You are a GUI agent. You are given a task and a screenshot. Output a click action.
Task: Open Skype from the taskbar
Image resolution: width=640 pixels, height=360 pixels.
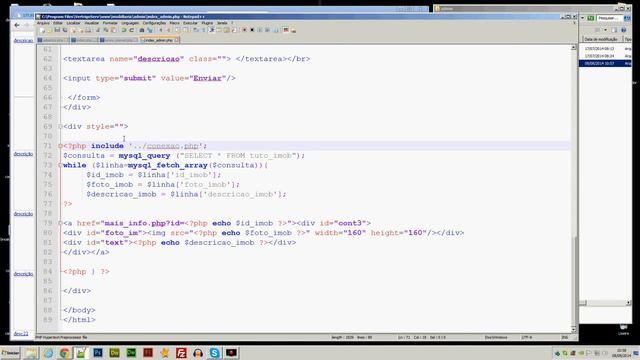(x=215, y=353)
